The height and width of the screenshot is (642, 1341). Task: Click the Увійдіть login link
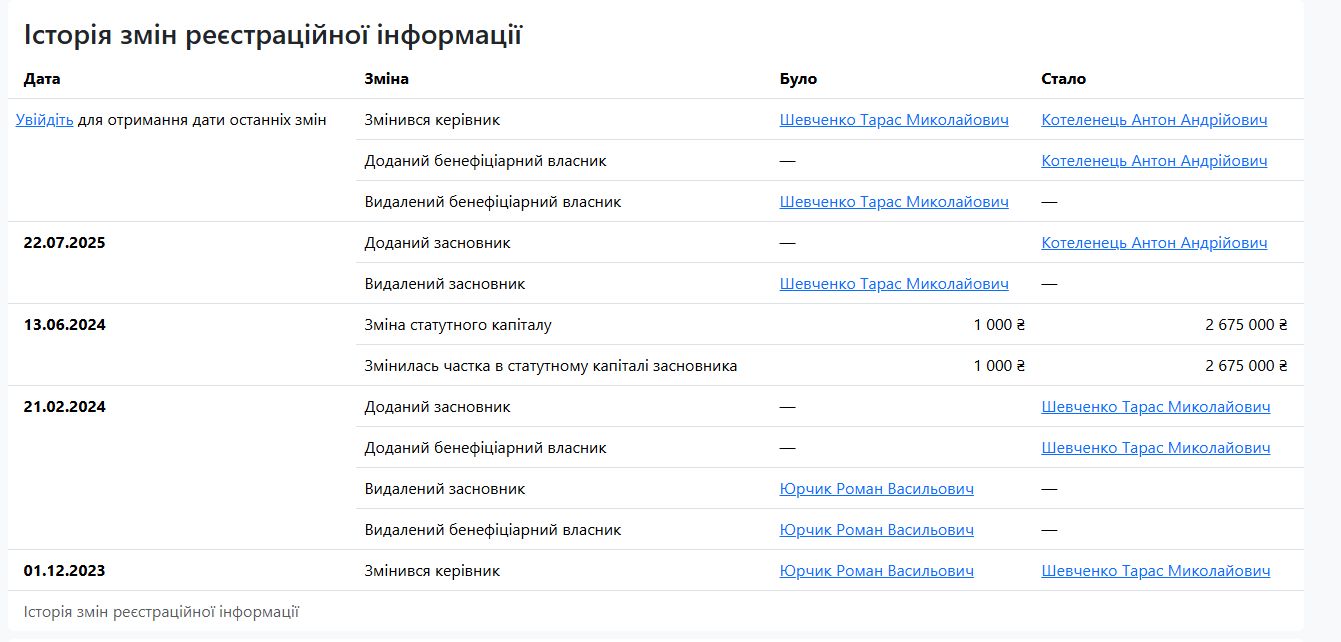44,120
